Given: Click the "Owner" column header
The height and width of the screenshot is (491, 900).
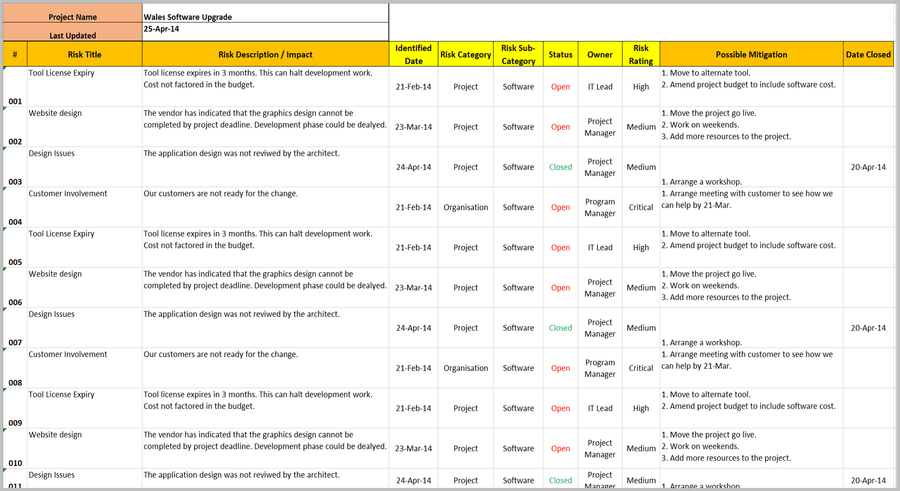Looking at the screenshot, I should (x=600, y=54).
